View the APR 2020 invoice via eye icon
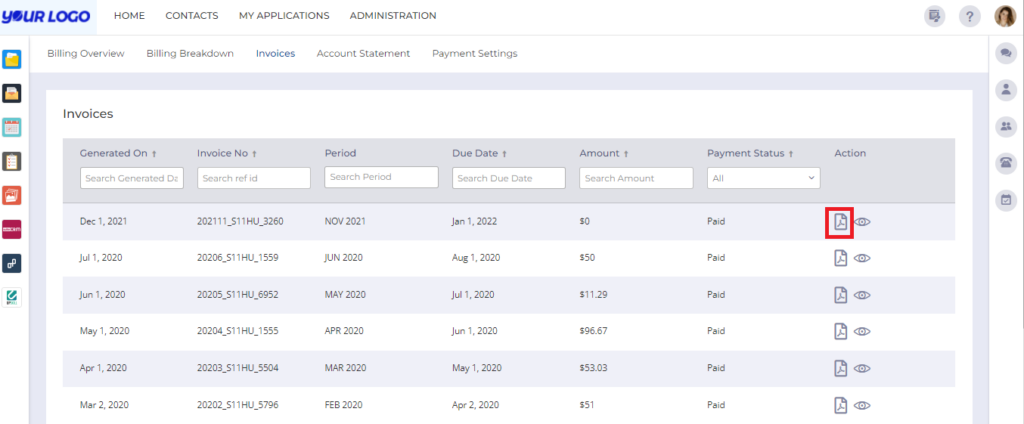Screen dimensions: 1024x424 click(x=862, y=332)
